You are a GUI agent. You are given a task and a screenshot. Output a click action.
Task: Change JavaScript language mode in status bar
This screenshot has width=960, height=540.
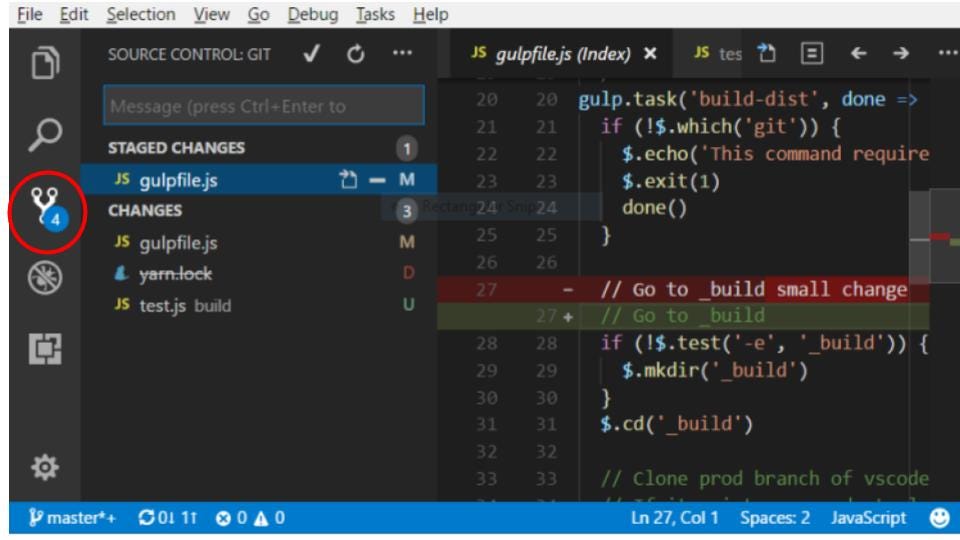(868, 518)
